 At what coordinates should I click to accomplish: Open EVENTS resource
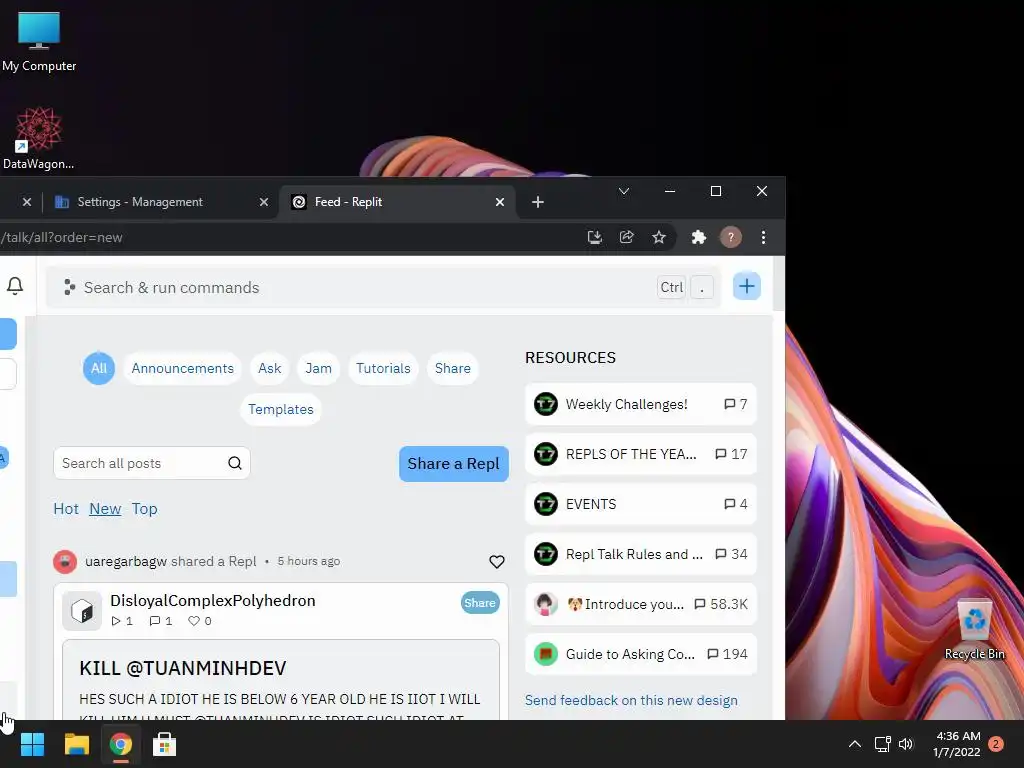(641, 504)
